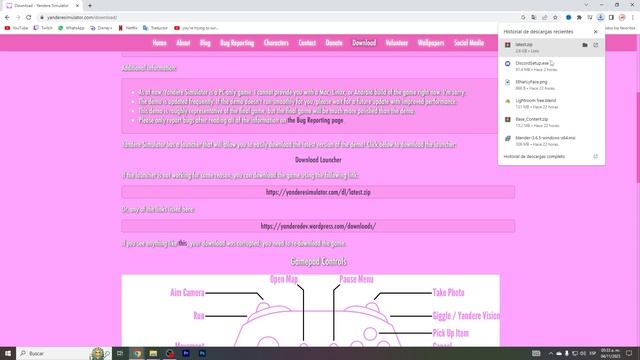The height and width of the screenshot is (360, 640).
Task: Open the Contact page
Action: [307, 43]
